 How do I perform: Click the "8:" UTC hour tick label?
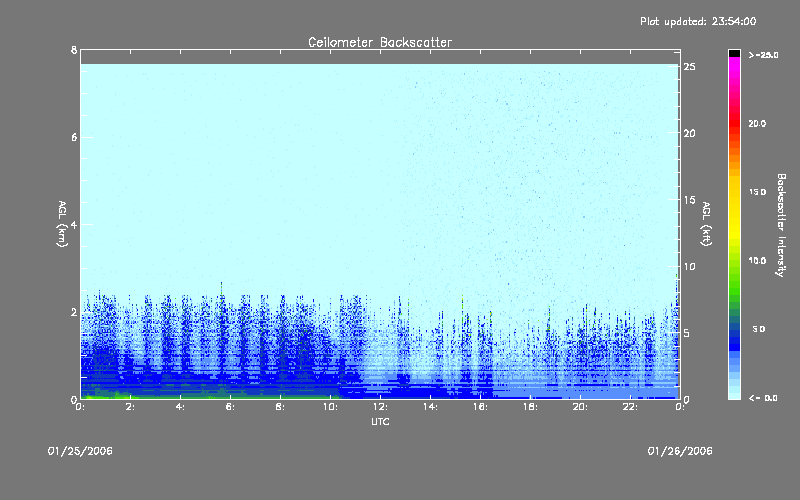coord(280,407)
